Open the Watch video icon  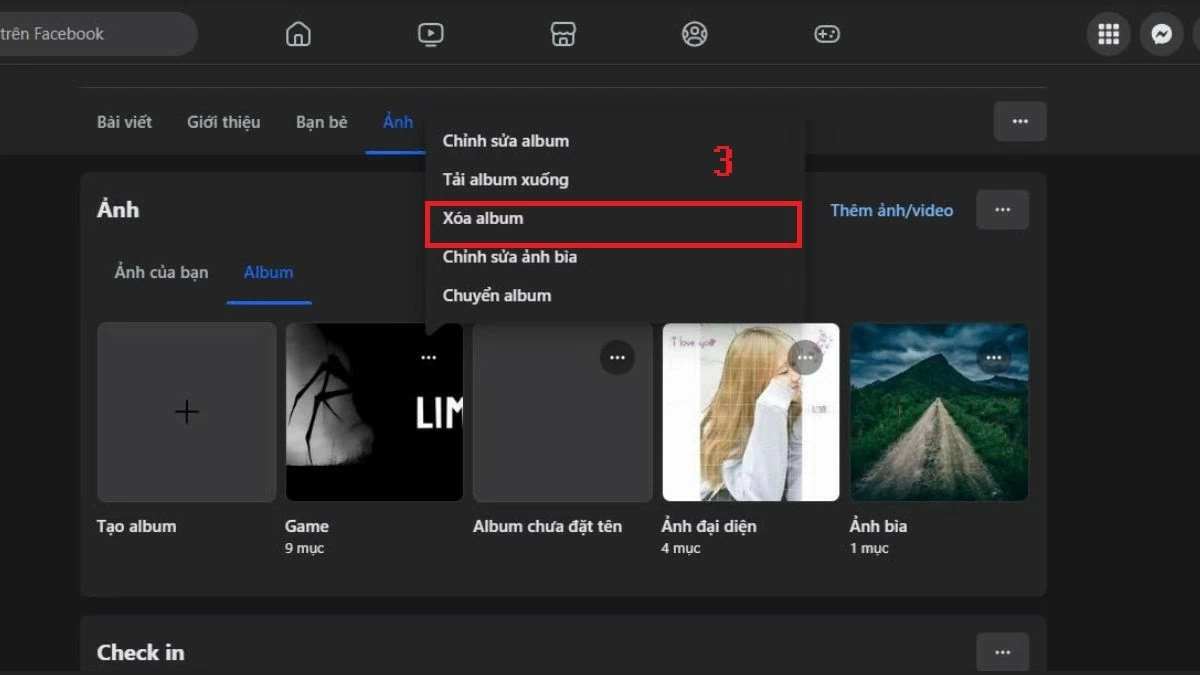[x=429, y=33]
